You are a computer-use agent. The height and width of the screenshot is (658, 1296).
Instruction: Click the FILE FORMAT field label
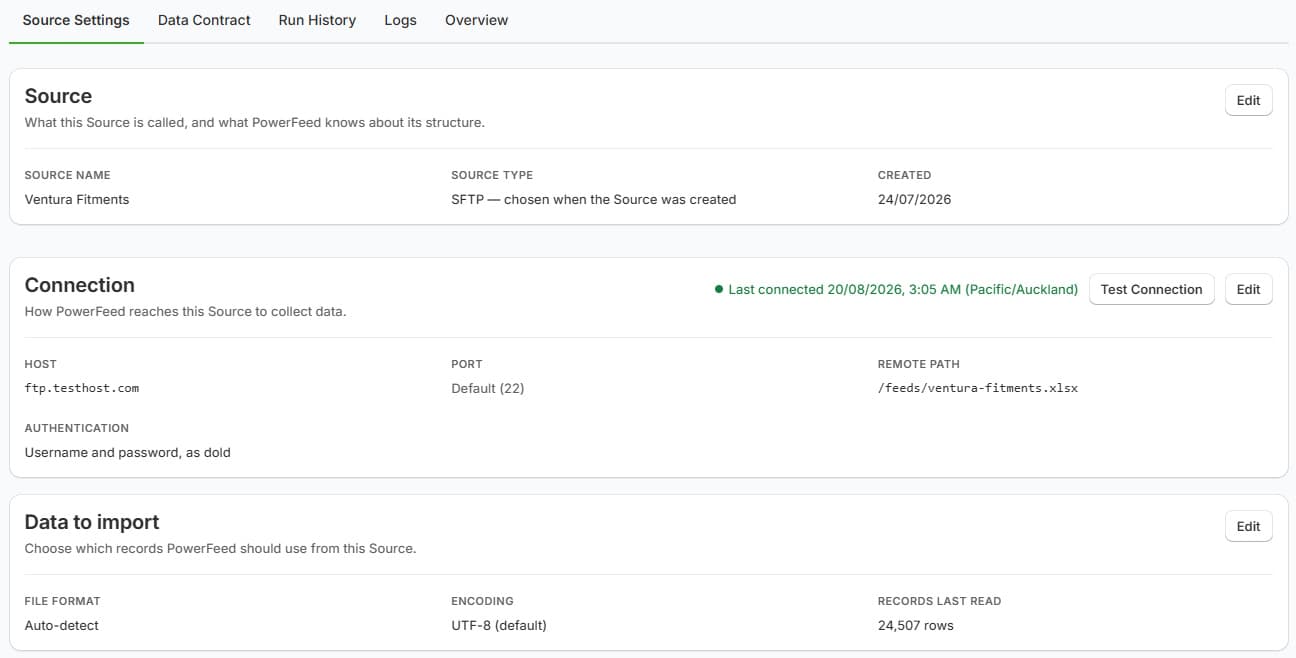pyautogui.click(x=62, y=601)
